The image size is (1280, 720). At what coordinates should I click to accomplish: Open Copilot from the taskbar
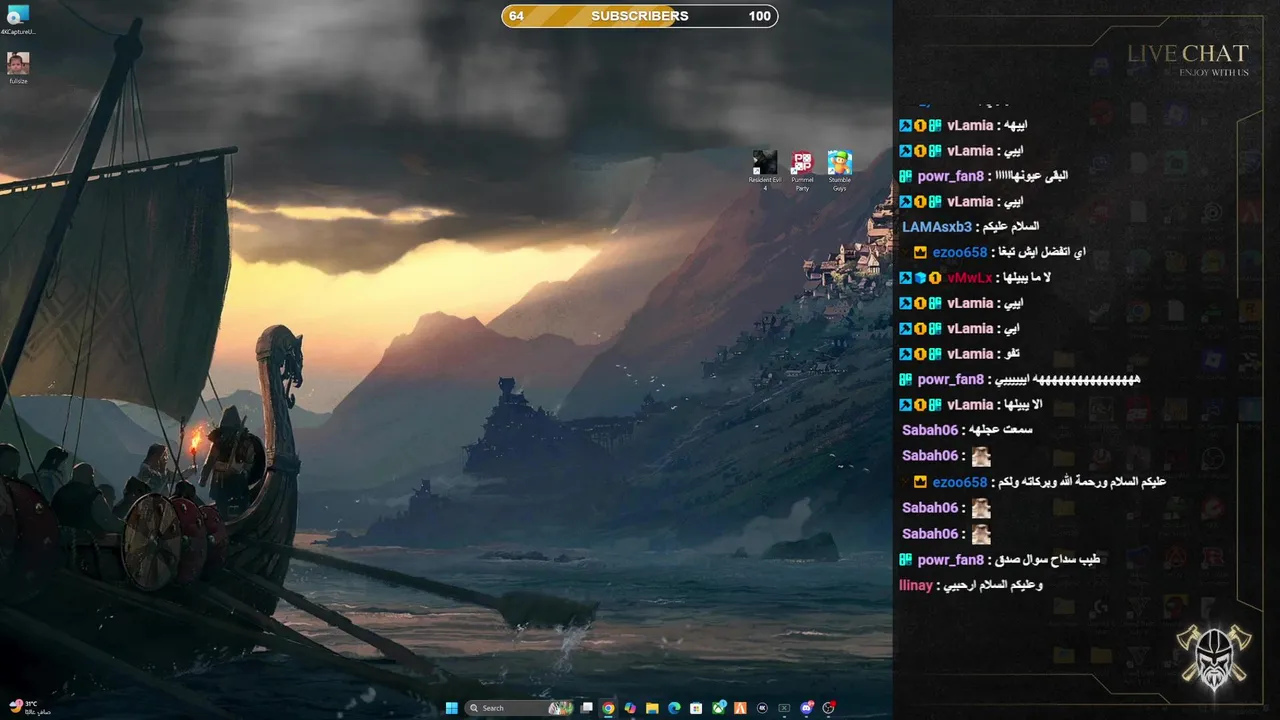coord(630,708)
